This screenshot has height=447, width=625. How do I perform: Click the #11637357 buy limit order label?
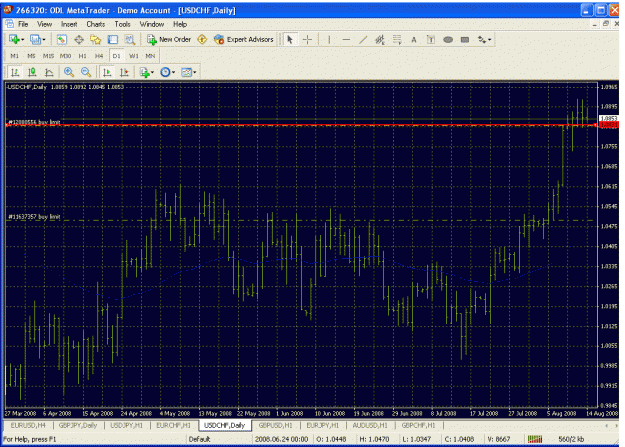(34, 217)
